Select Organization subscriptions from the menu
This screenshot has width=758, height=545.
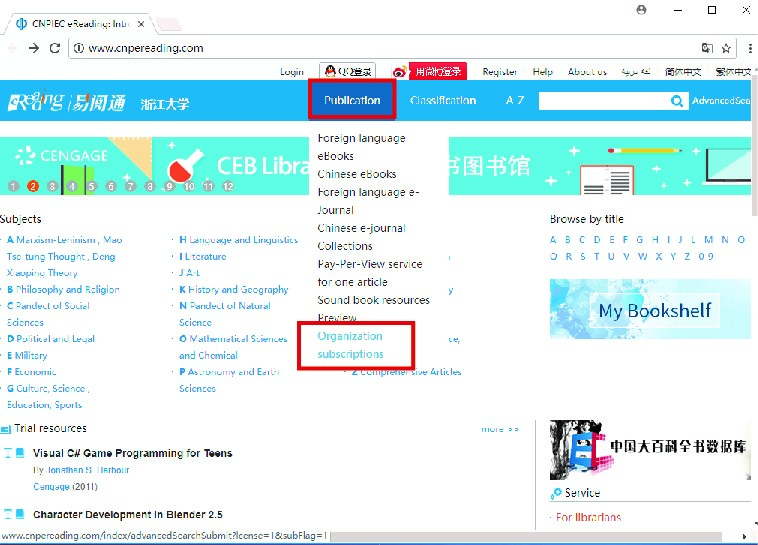tap(350, 345)
